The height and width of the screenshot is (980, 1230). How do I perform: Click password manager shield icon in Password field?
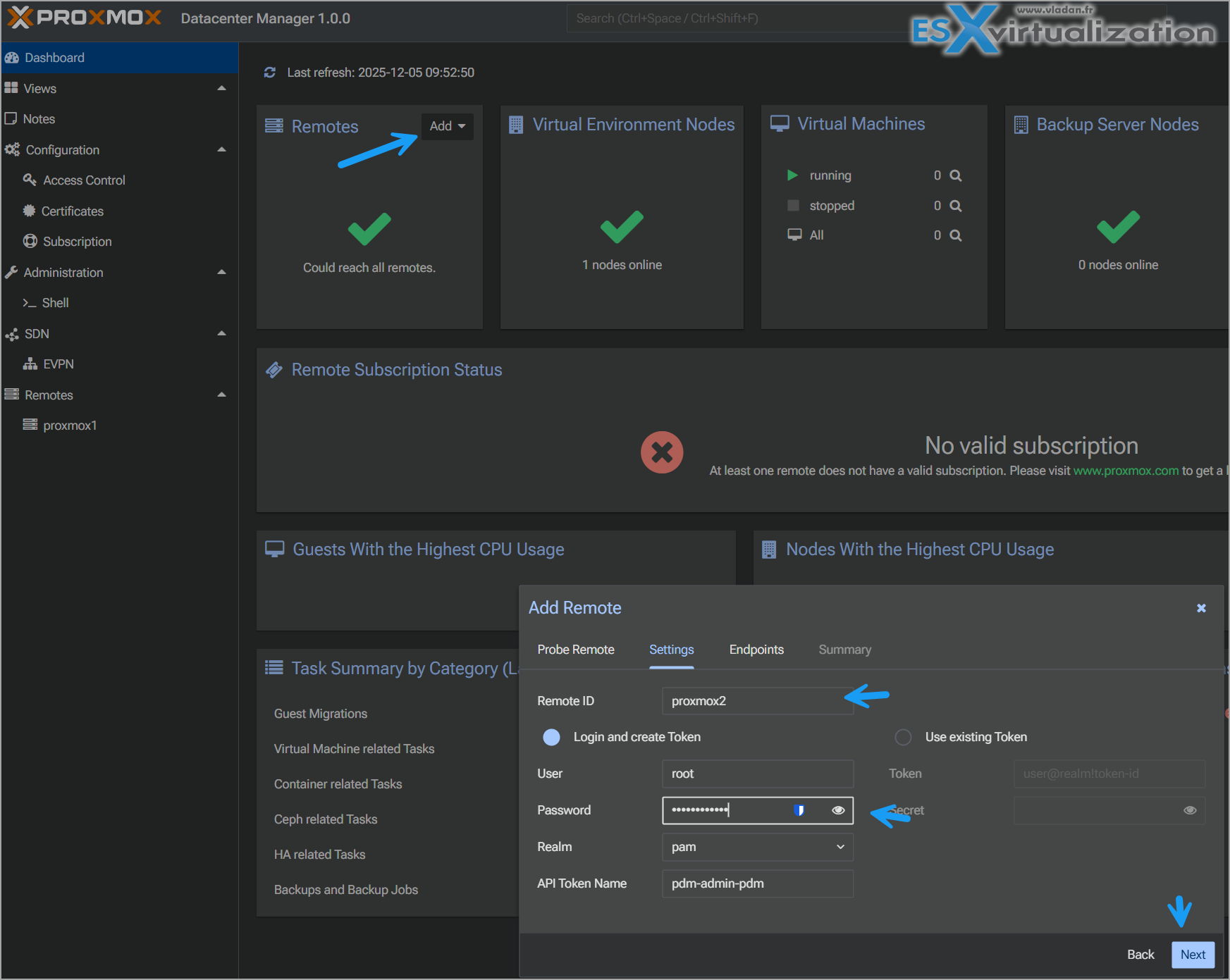pos(799,810)
